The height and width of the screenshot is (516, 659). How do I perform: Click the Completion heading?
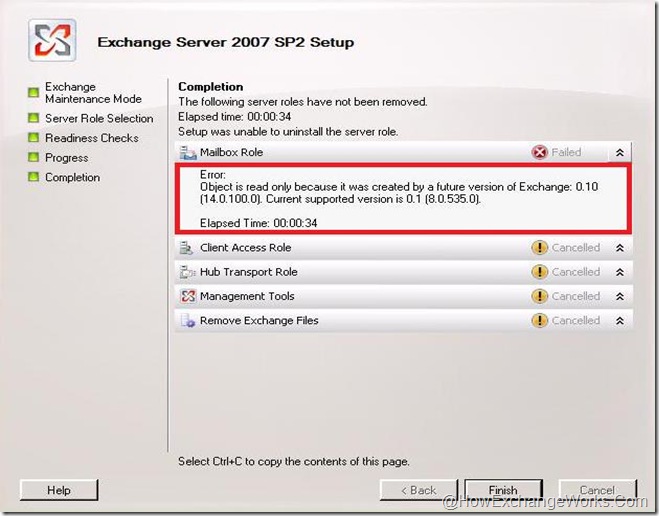[211, 87]
